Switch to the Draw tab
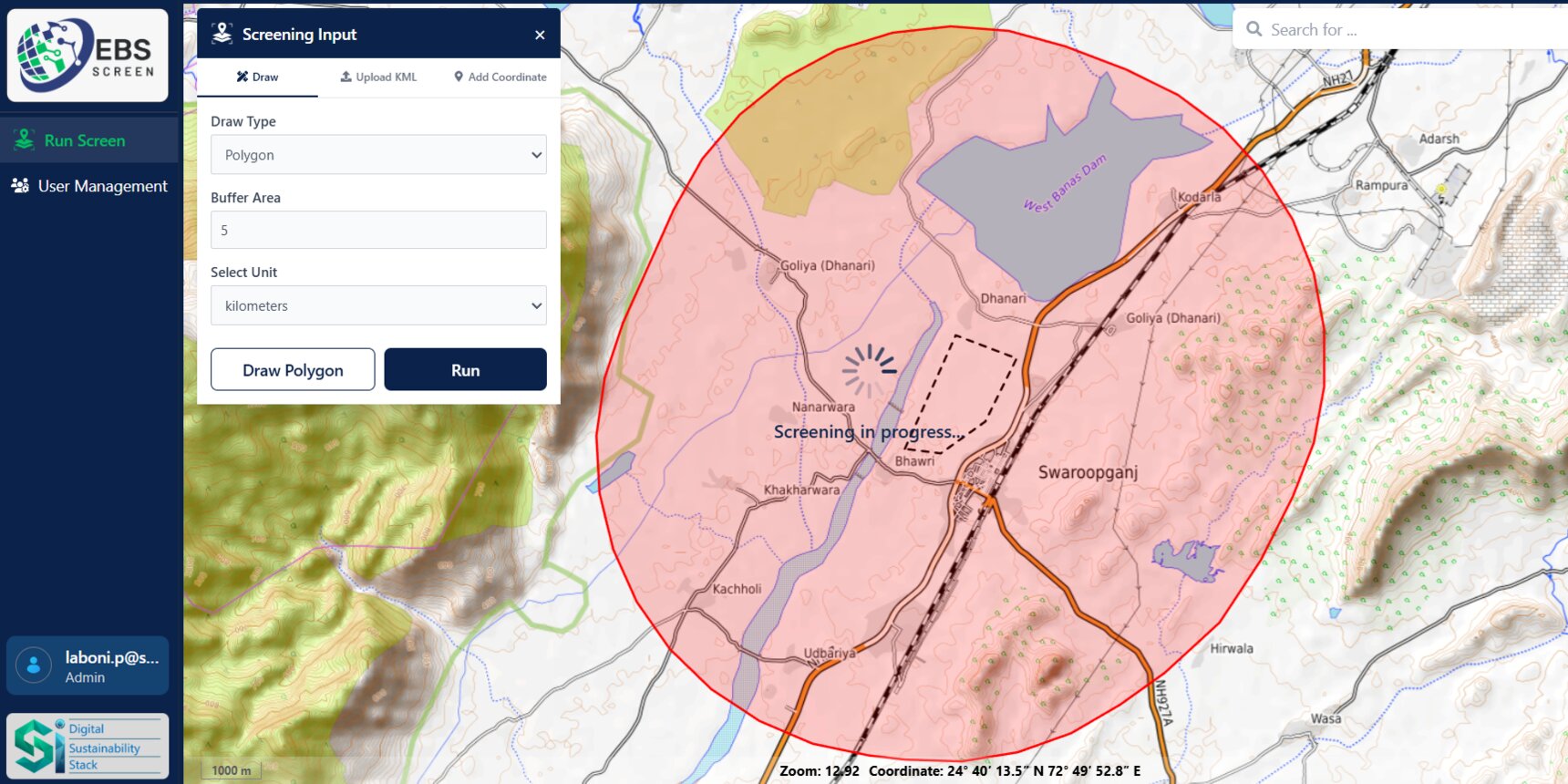1568x784 pixels. pyautogui.click(x=257, y=77)
